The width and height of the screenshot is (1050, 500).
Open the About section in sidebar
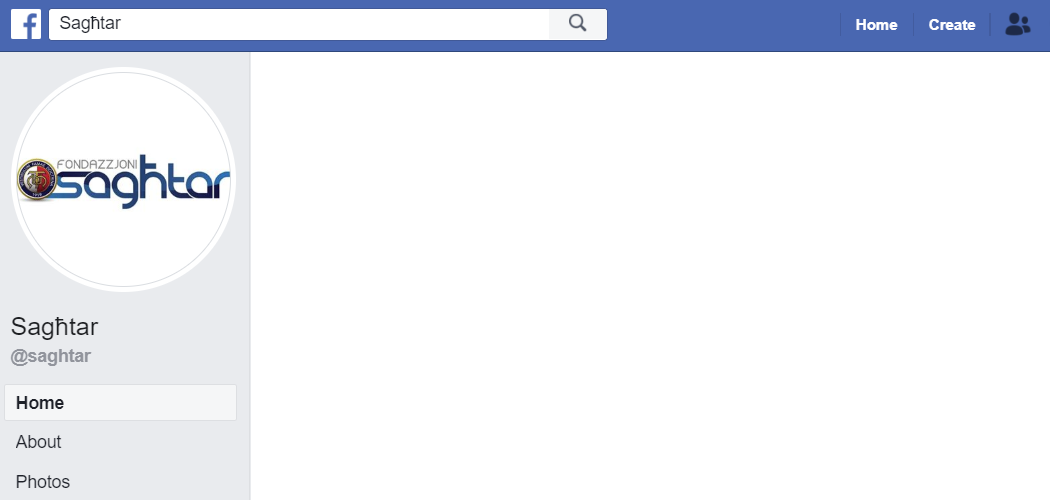pyautogui.click(x=38, y=442)
